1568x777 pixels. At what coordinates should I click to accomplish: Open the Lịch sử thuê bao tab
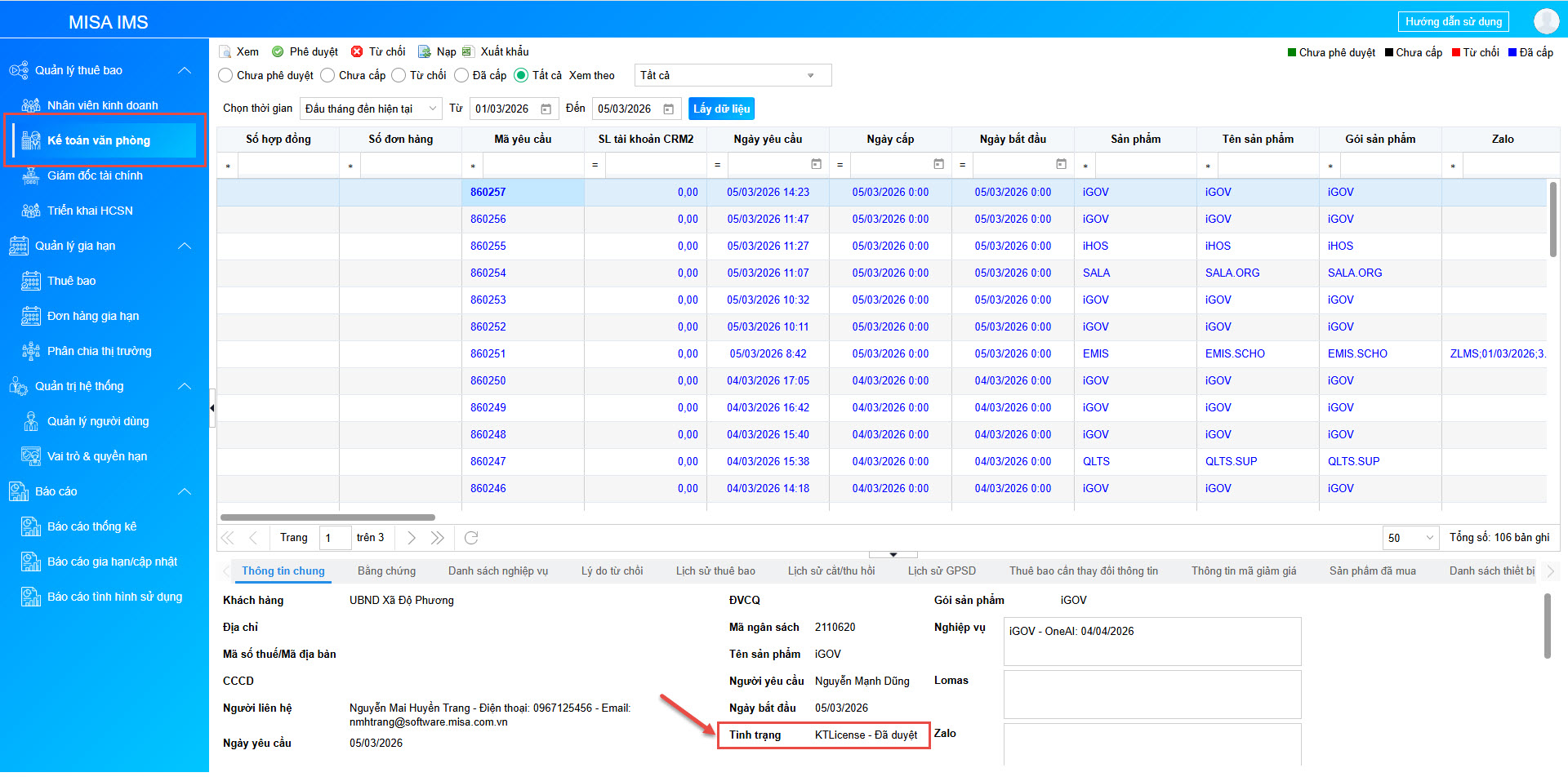715,571
